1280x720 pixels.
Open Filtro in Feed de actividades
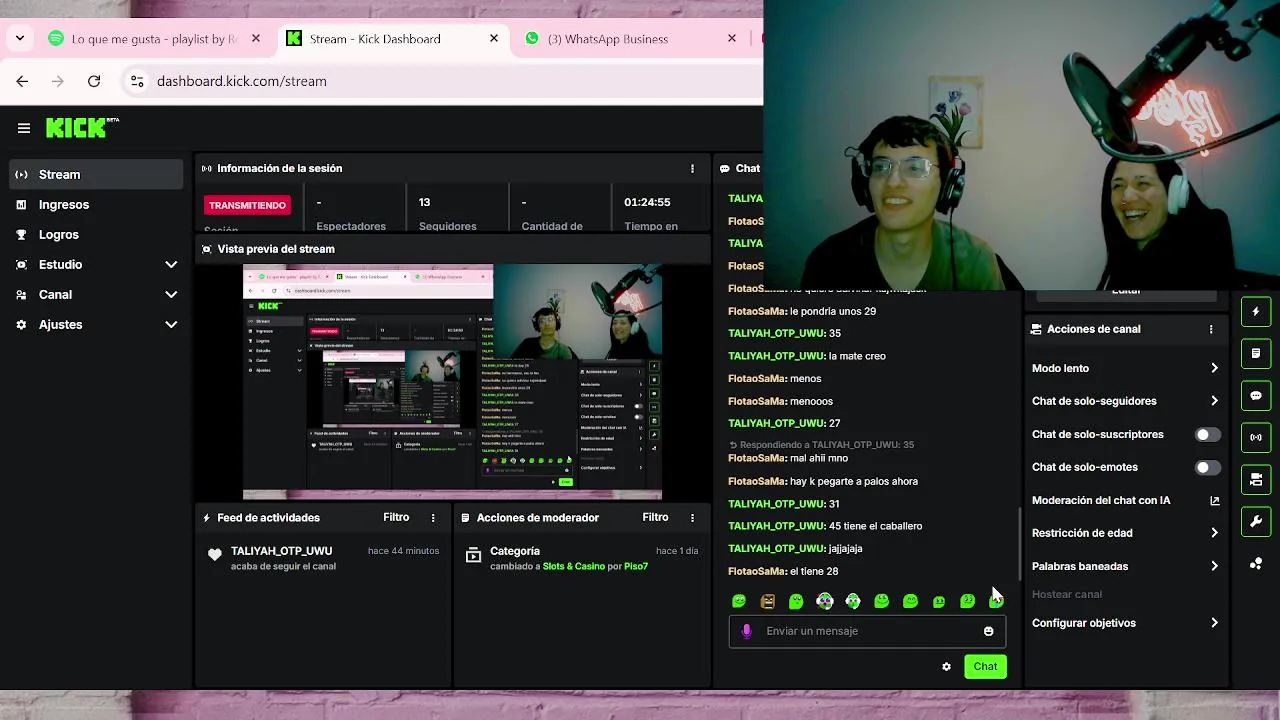[x=396, y=517]
